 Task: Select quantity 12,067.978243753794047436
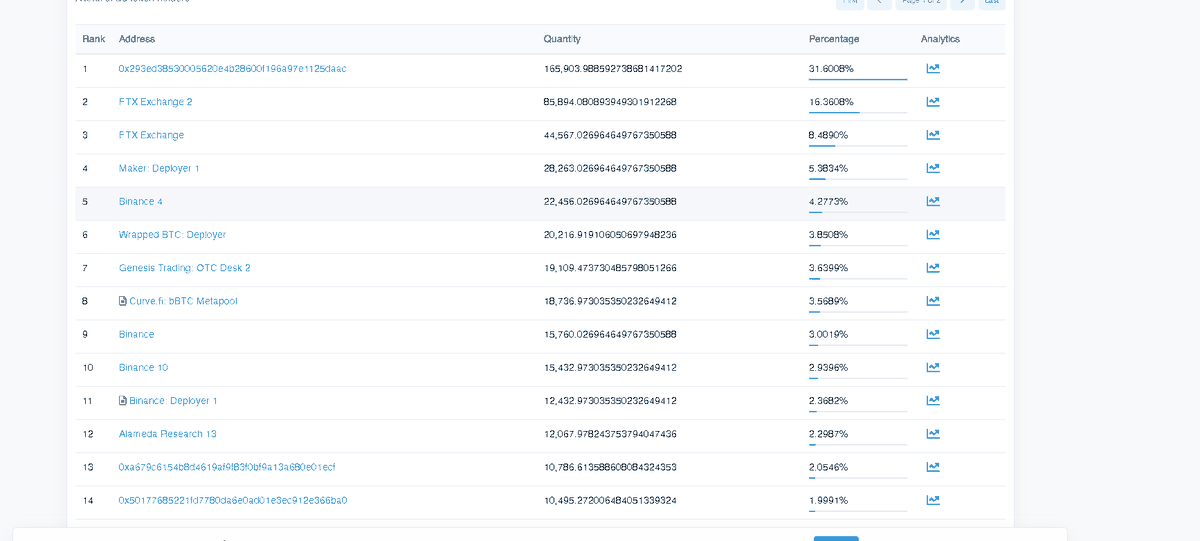pos(610,434)
